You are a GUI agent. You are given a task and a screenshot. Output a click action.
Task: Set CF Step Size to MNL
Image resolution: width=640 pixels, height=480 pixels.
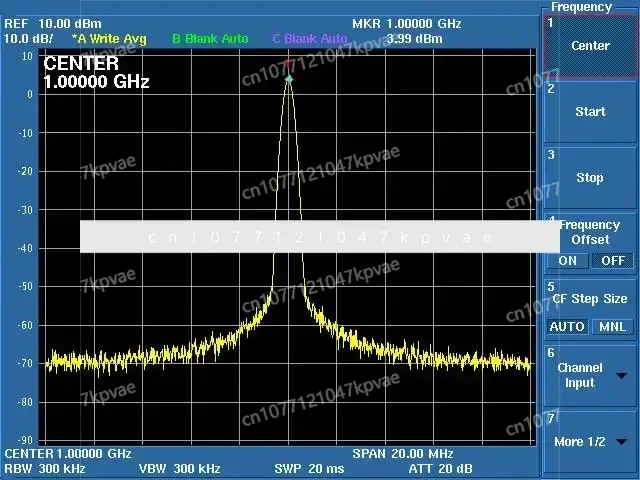(613, 327)
